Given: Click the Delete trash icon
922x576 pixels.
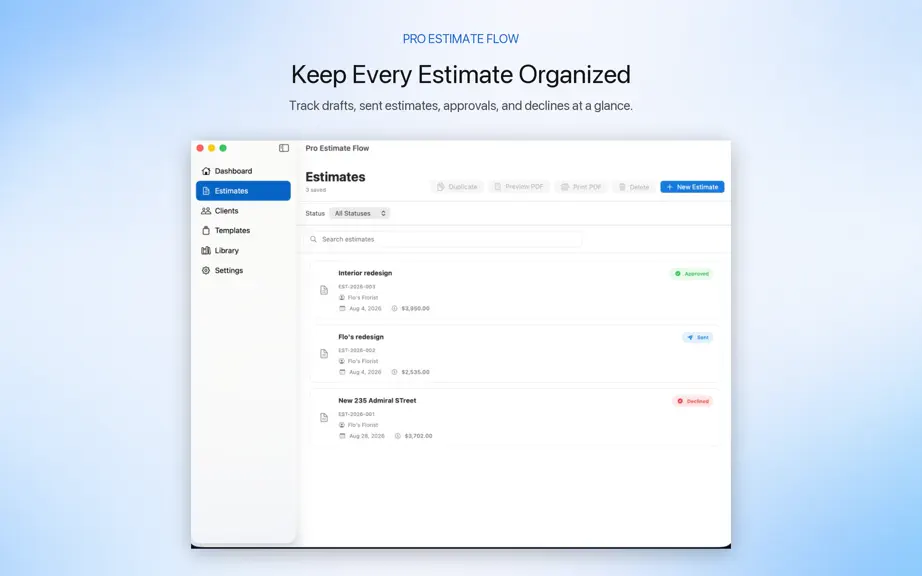Looking at the screenshot, I should [x=622, y=187].
